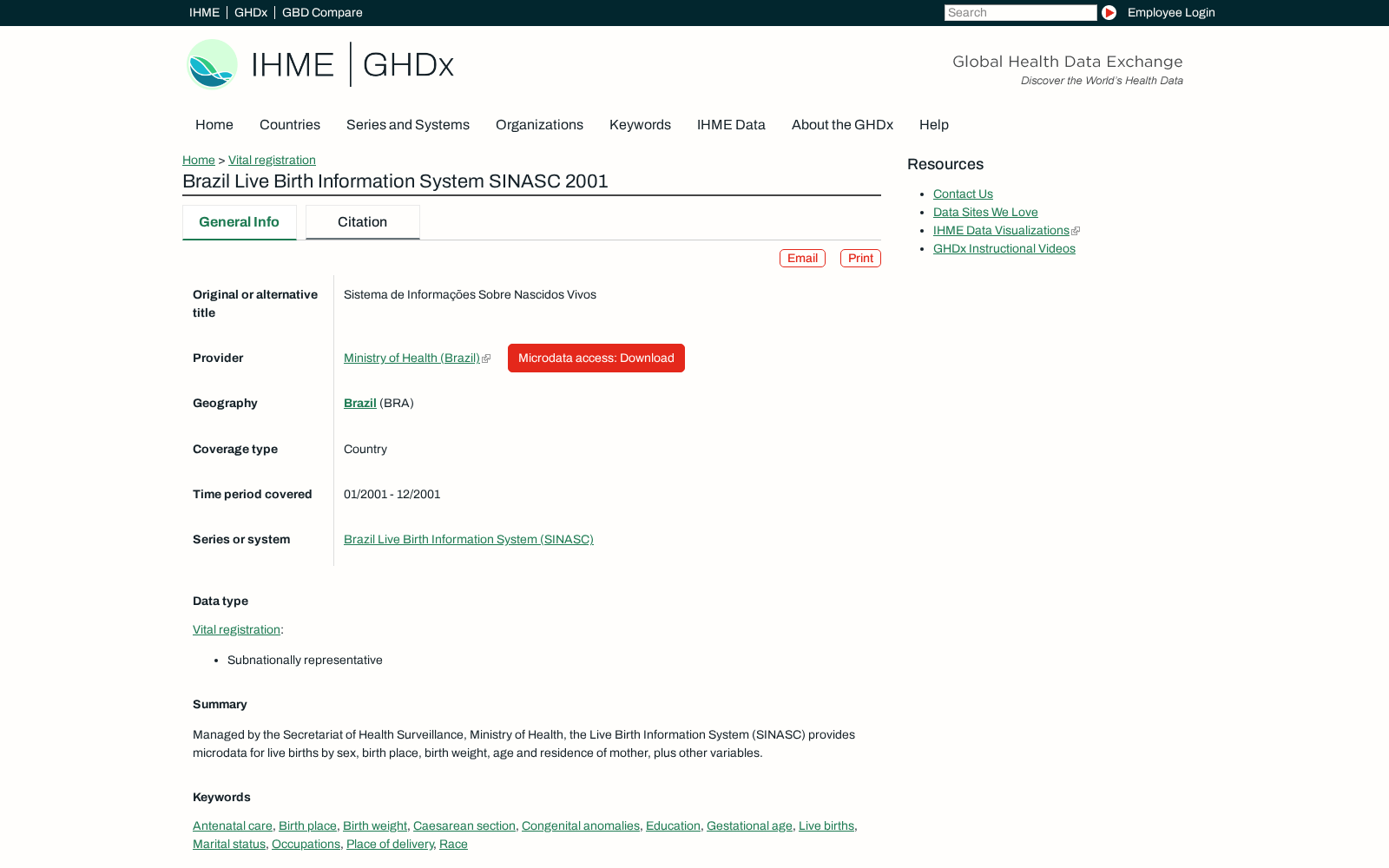Viewport: 1389px width, 868px height.
Task: Focus the Search input field
Action: point(1020,12)
